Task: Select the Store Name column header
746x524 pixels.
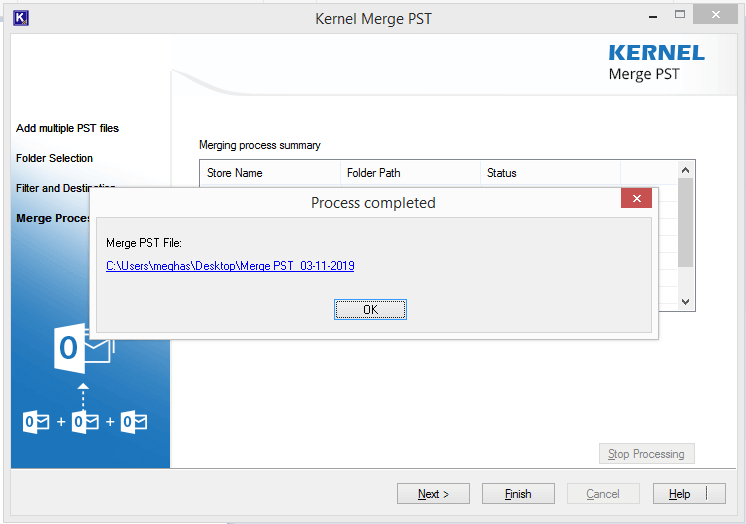Action: pos(270,173)
